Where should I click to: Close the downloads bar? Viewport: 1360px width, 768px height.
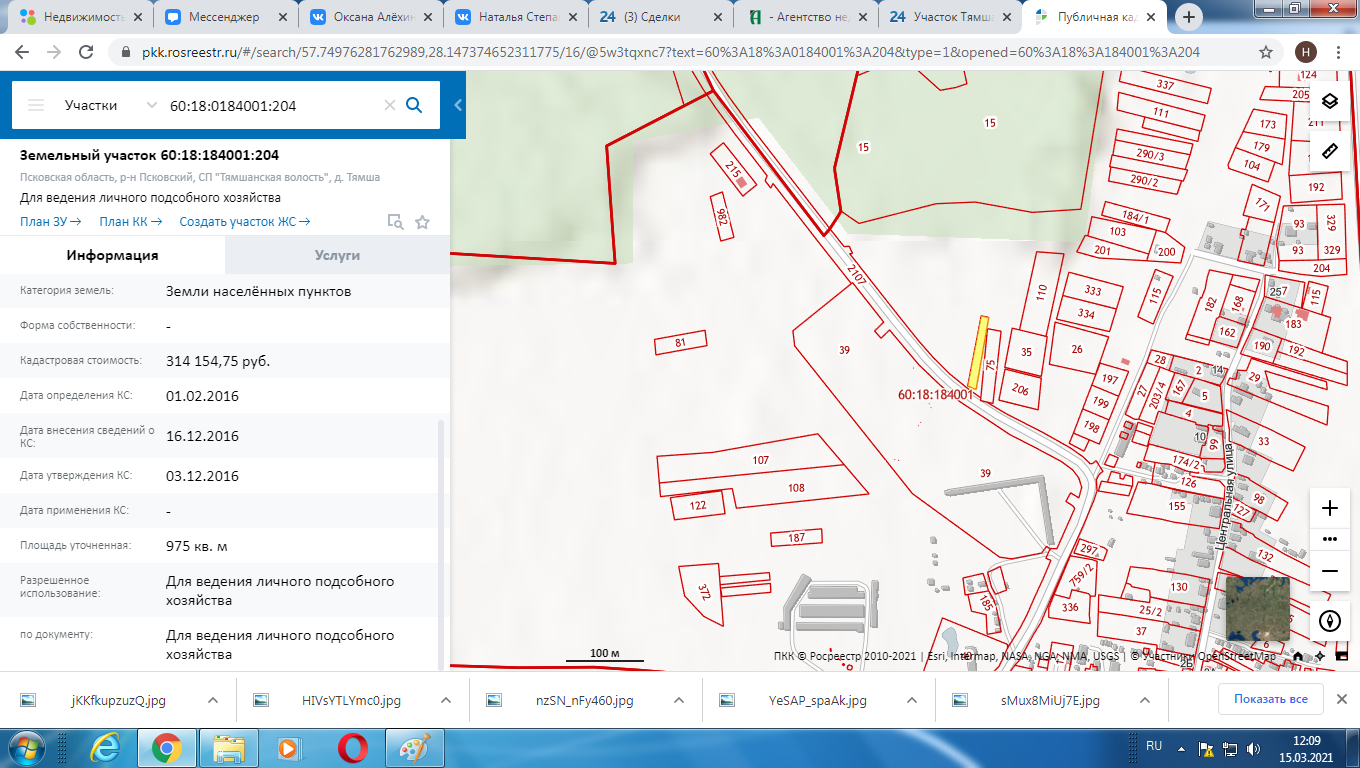[x=1341, y=699]
